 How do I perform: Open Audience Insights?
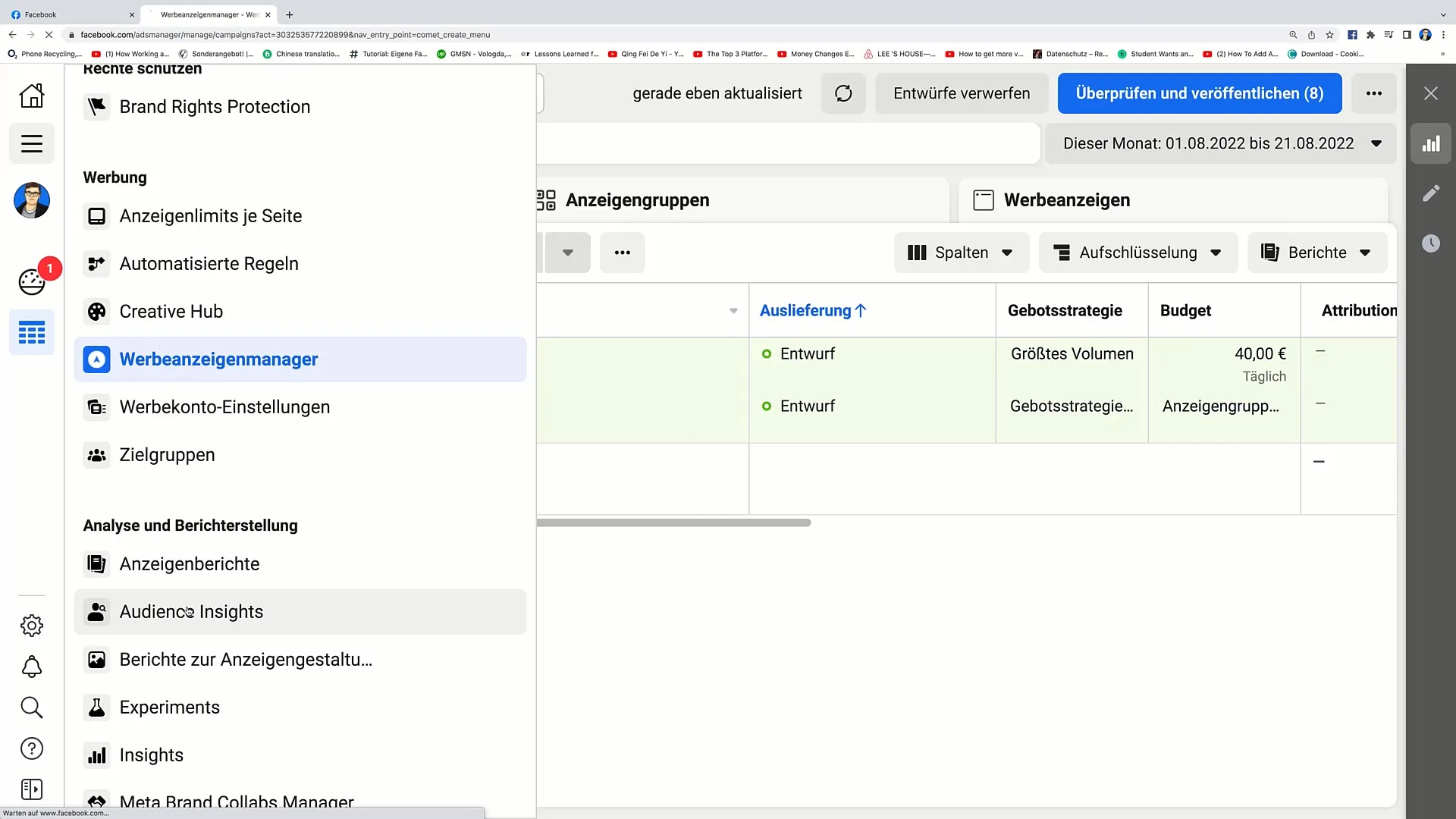300,612
